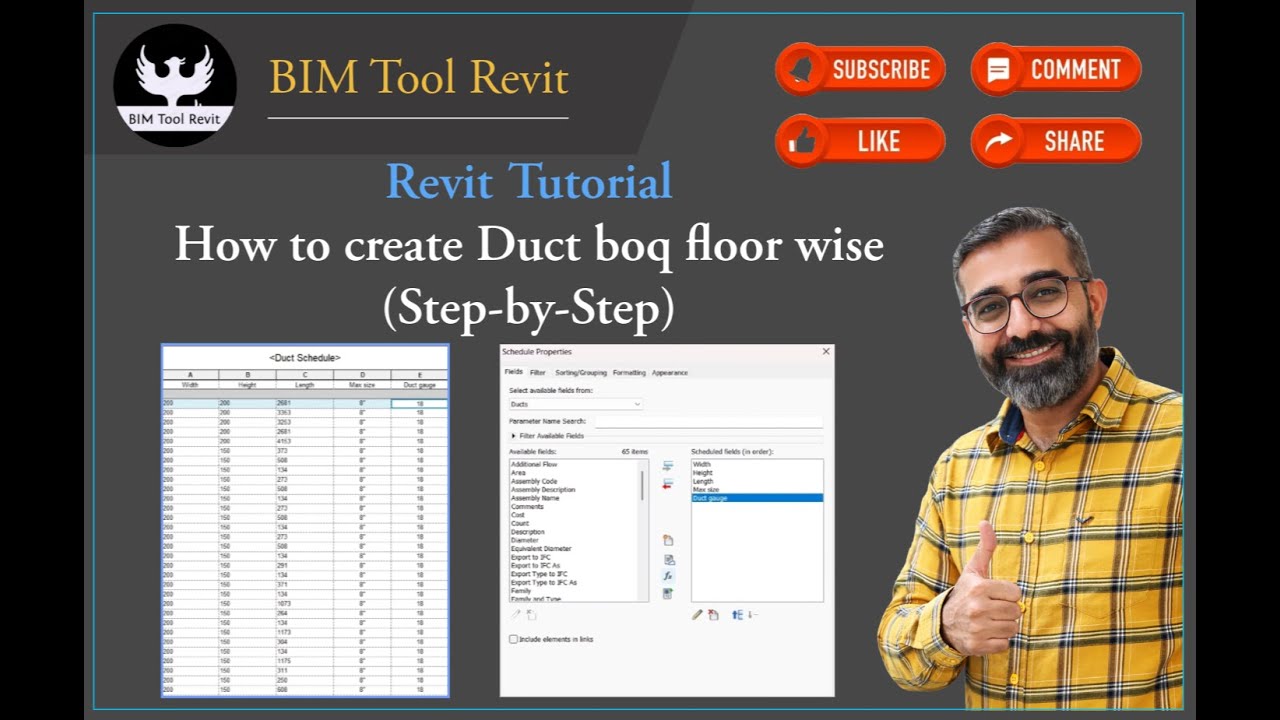Select Cost in Available fields
Image resolution: width=1280 pixels, height=720 pixels.
pos(517,515)
